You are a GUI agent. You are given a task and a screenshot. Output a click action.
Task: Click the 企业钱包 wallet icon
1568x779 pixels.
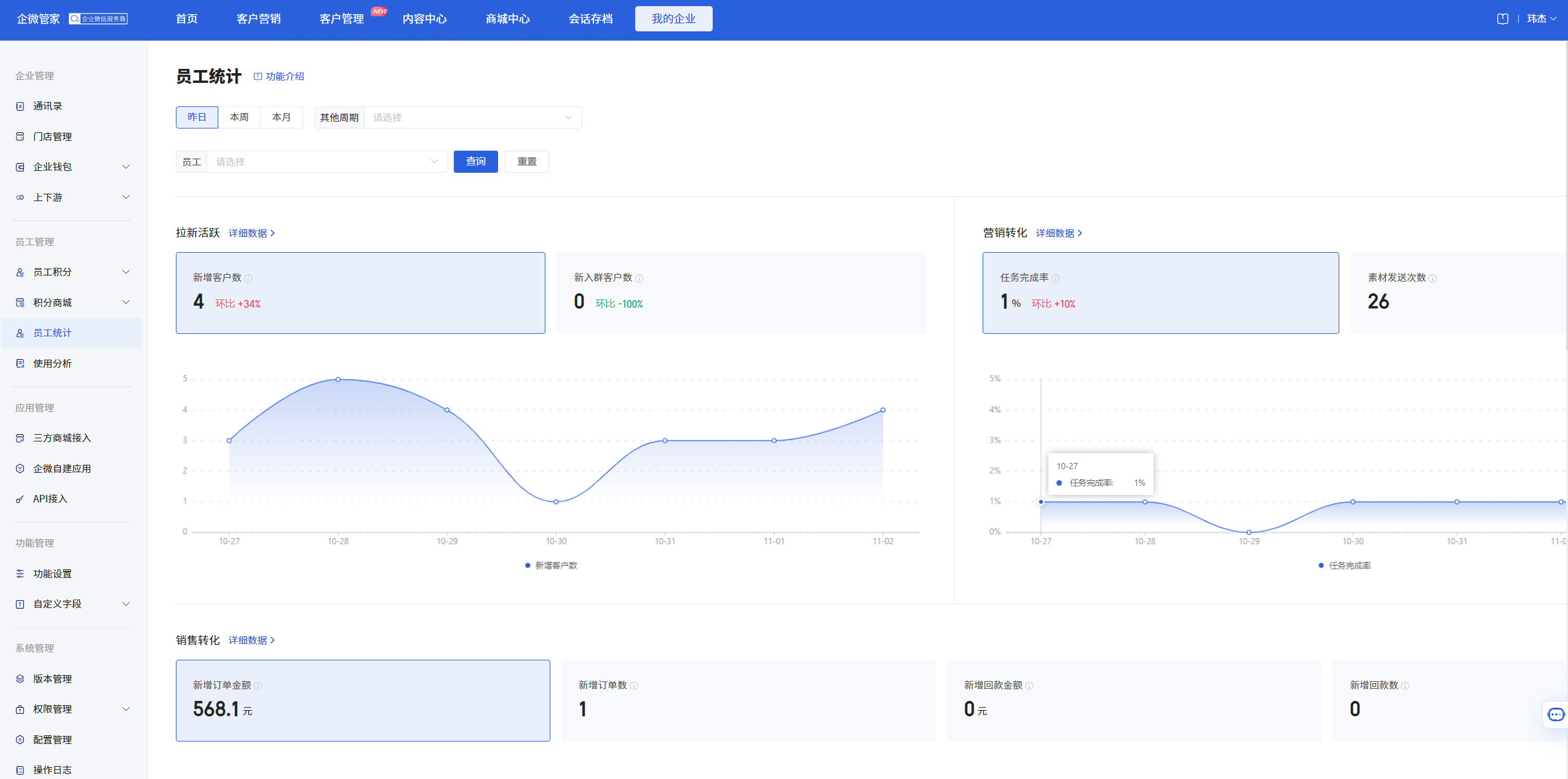click(x=20, y=167)
